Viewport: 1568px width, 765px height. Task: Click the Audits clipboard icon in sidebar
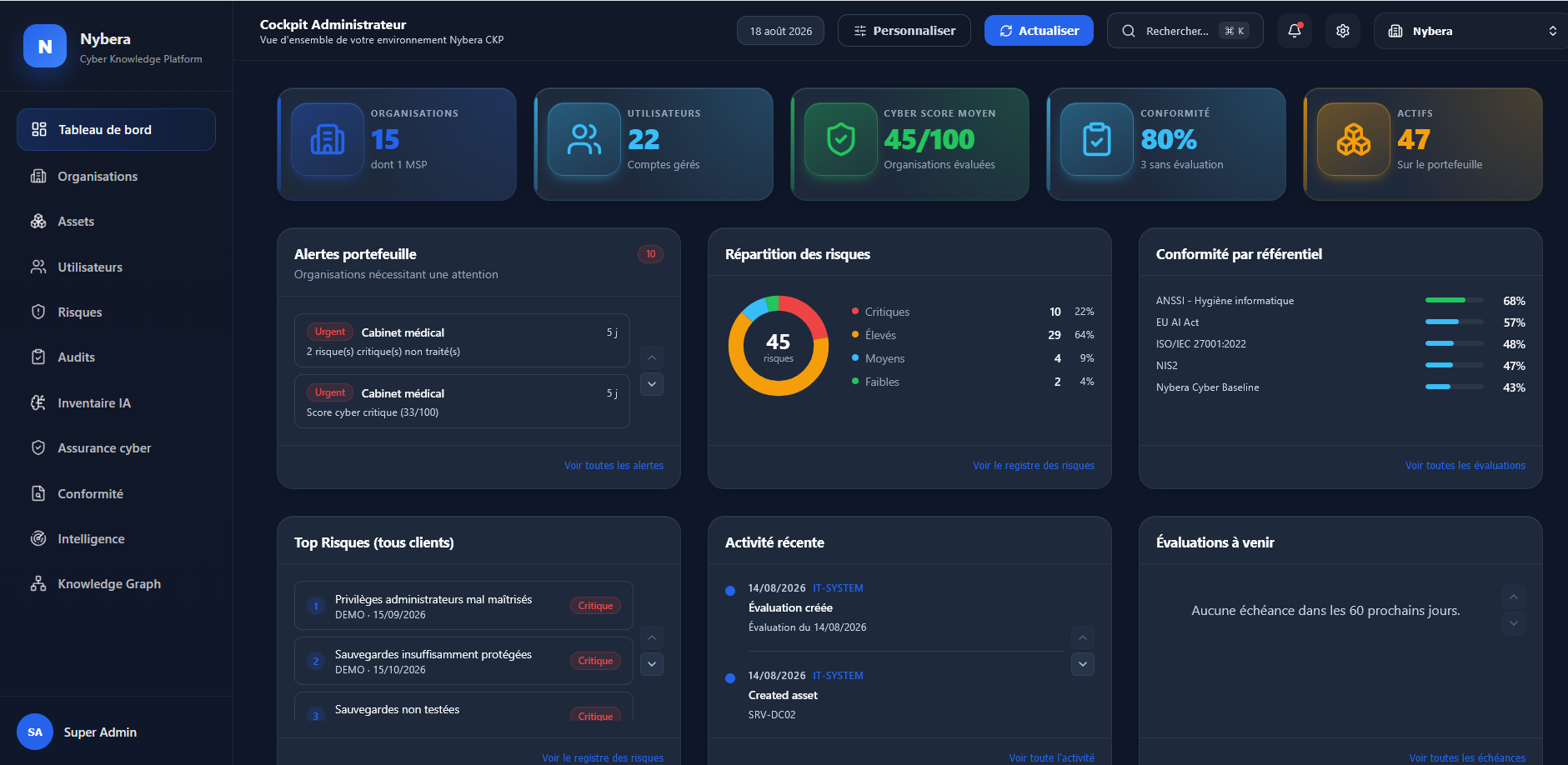pyautogui.click(x=38, y=357)
